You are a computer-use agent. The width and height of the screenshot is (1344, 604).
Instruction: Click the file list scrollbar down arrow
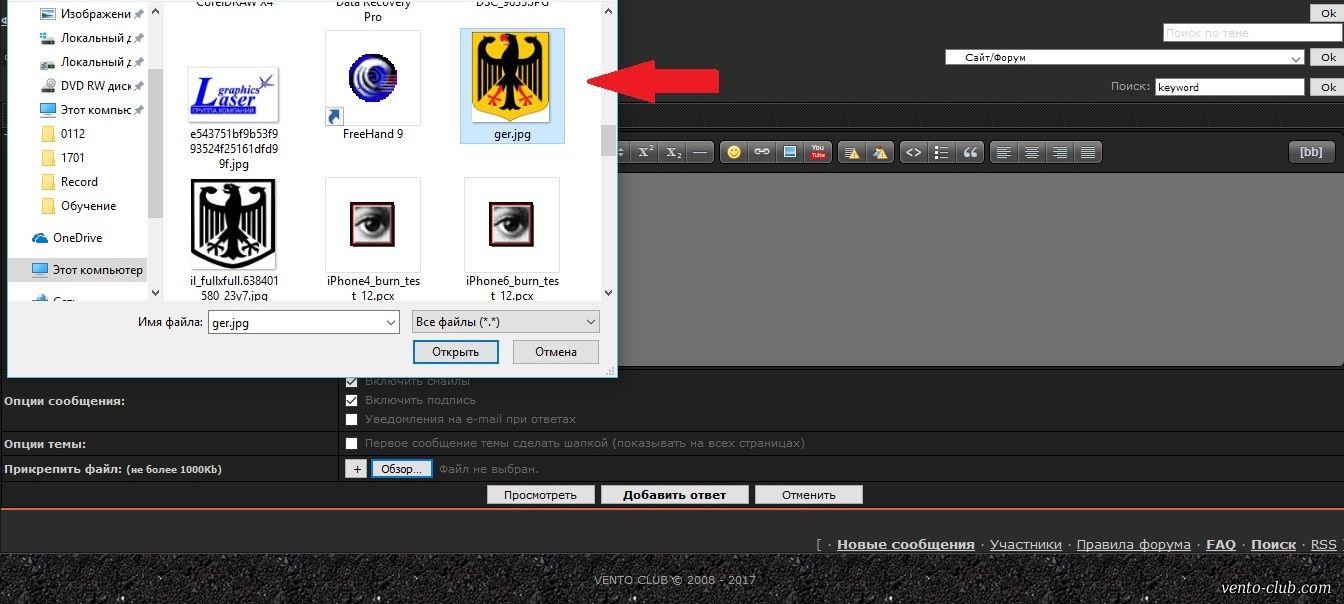pyautogui.click(x=608, y=292)
